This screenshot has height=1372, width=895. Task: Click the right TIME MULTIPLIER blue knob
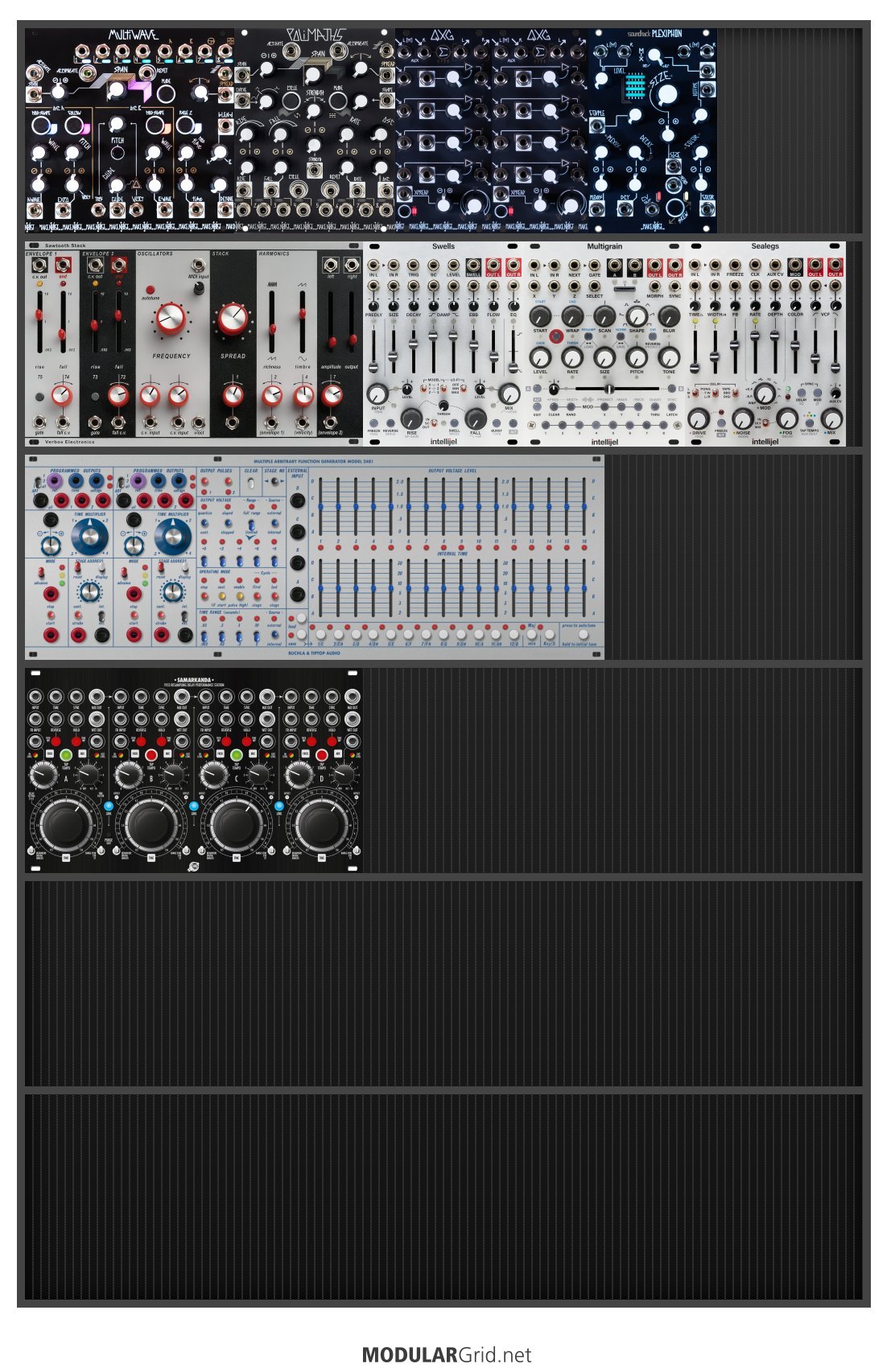pos(172,536)
